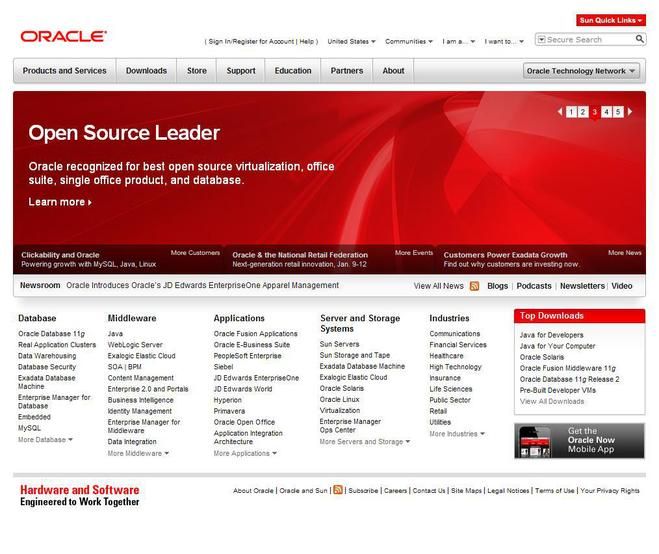
Task: Open the Video link
Action: click(622, 286)
